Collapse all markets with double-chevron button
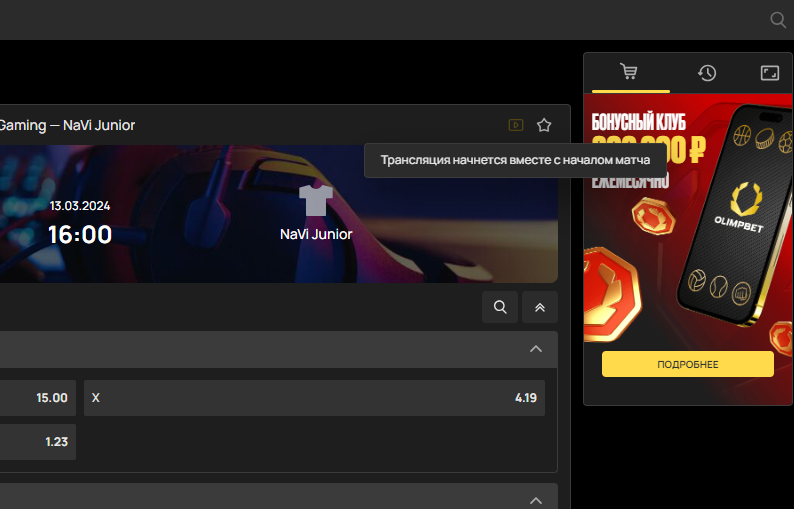 [x=540, y=307]
